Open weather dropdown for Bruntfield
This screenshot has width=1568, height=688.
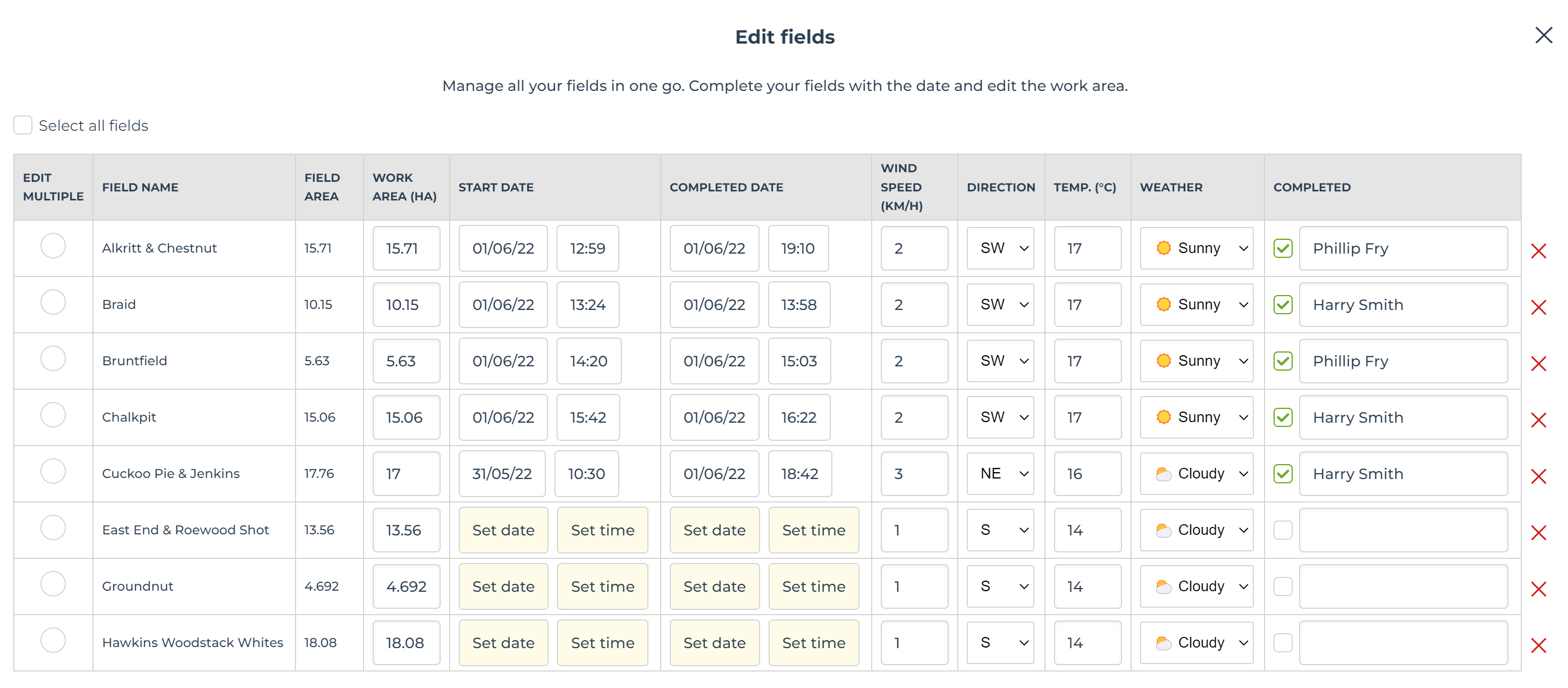1196,361
